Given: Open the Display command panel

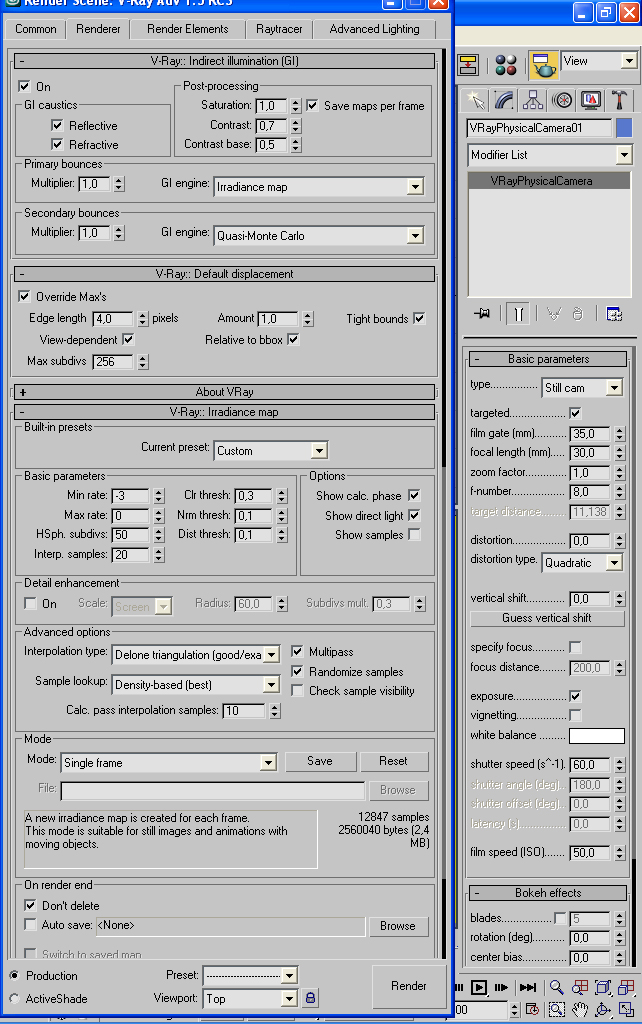Looking at the screenshot, I should pyautogui.click(x=591, y=101).
